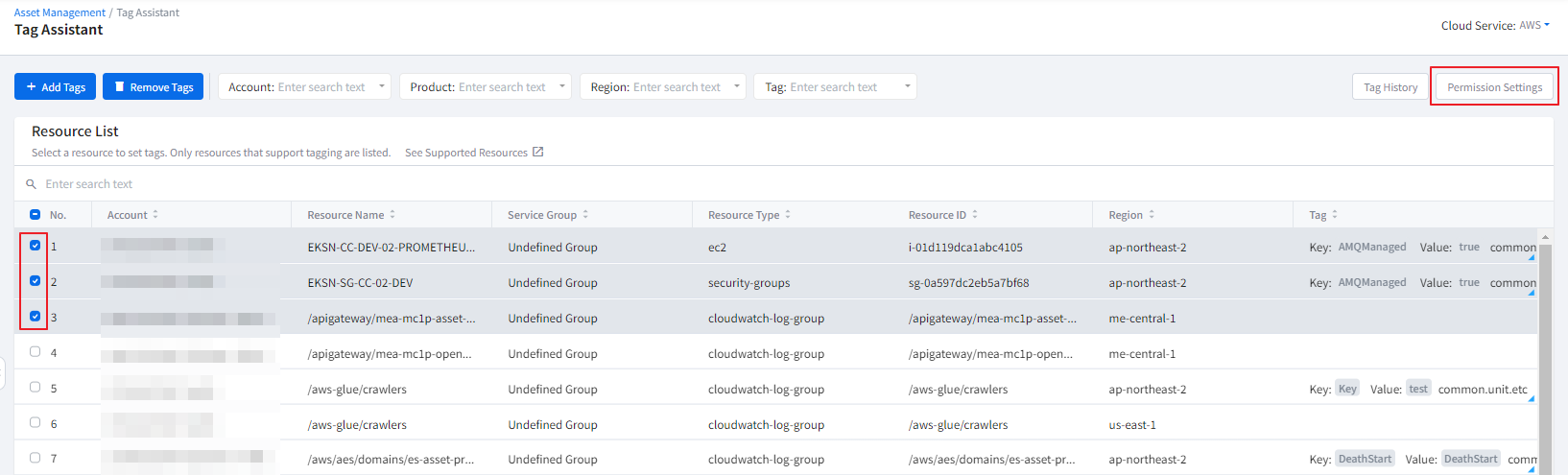Open the Tag History view

pos(1390,87)
